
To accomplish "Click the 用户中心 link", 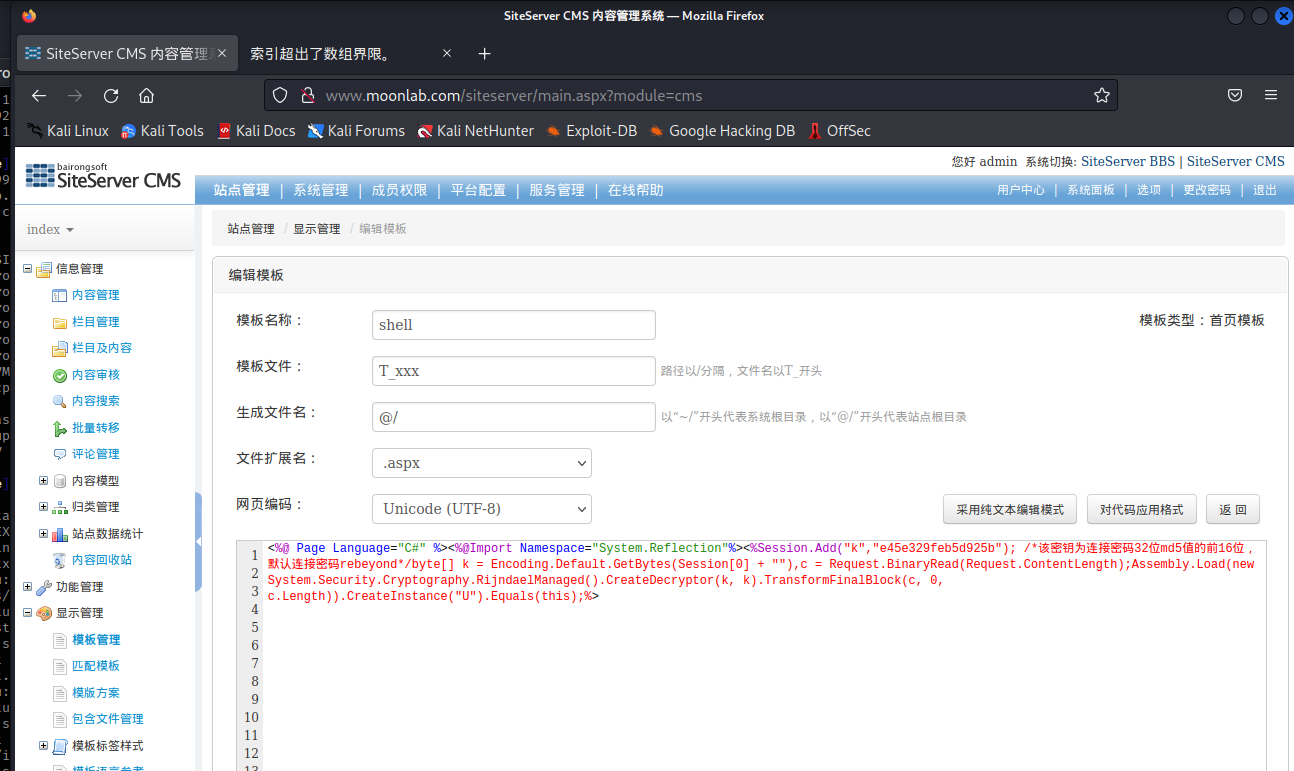I will (x=1021, y=190).
